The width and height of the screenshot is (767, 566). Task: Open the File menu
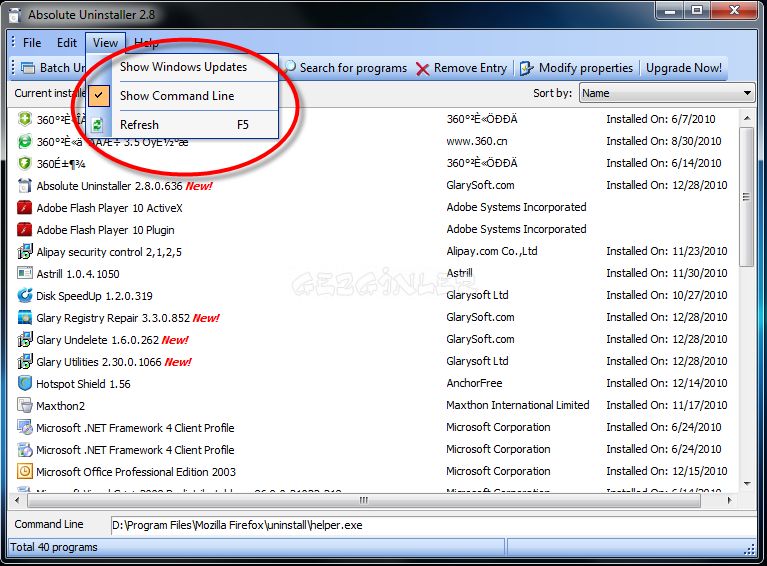pyautogui.click(x=32, y=43)
